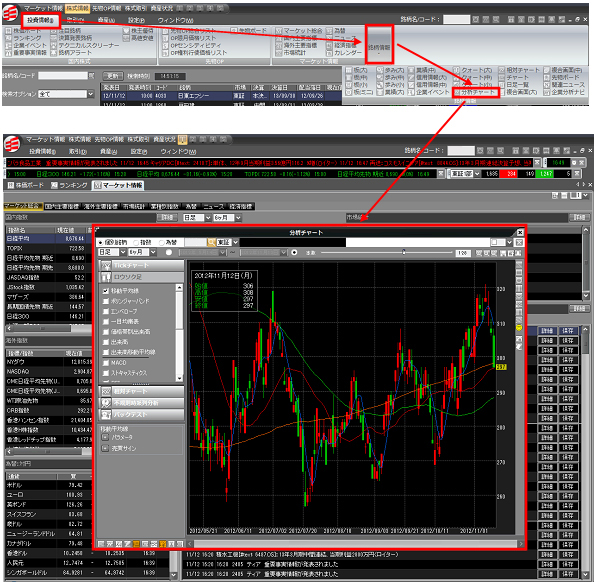Open ランキング from the 国内株式 ribbon group

tap(23, 38)
